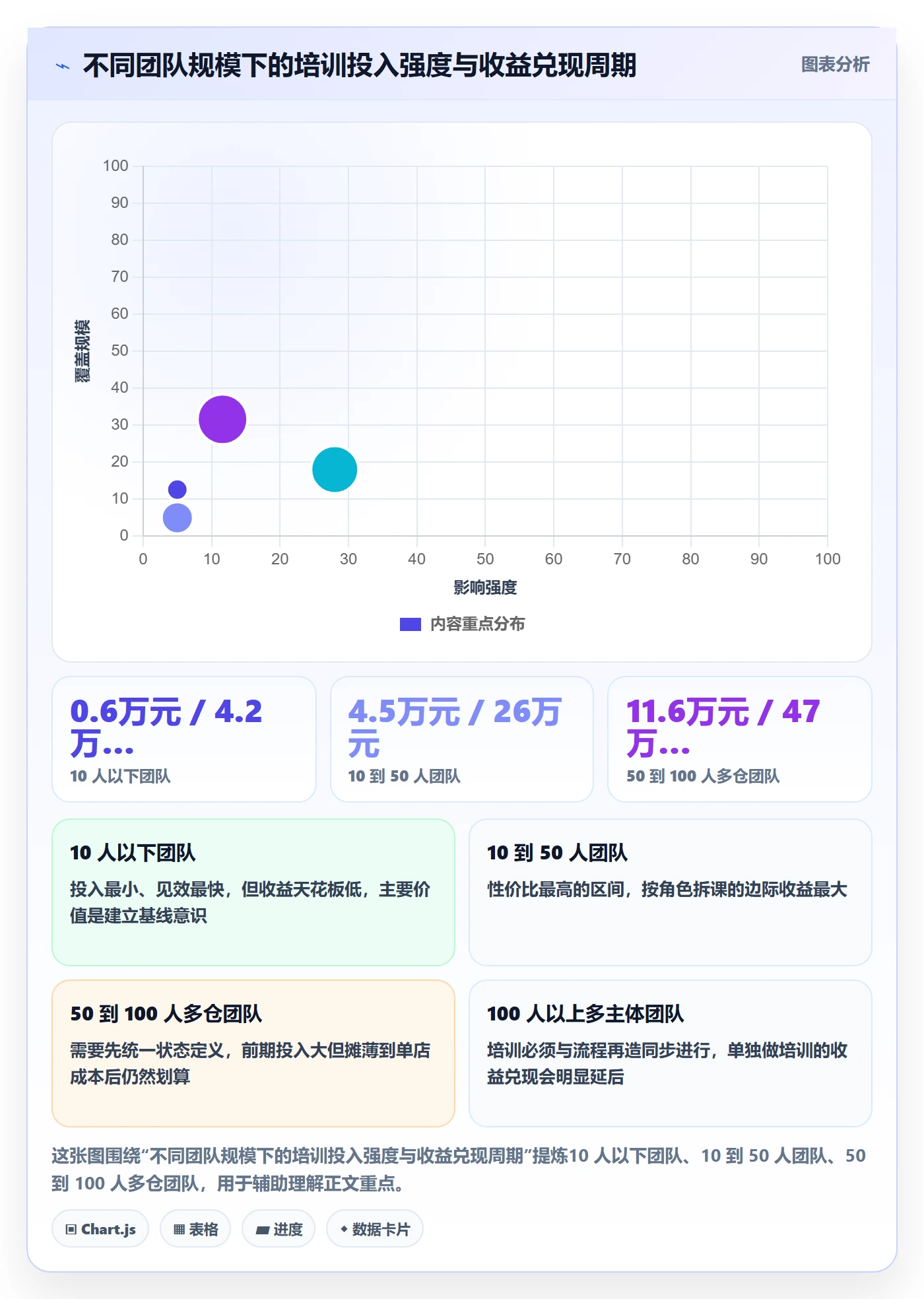The width and height of the screenshot is (924, 1299).
Task: Click the 覆盖规模 y-axis title
Action: pyautogui.click(x=82, y=350)
